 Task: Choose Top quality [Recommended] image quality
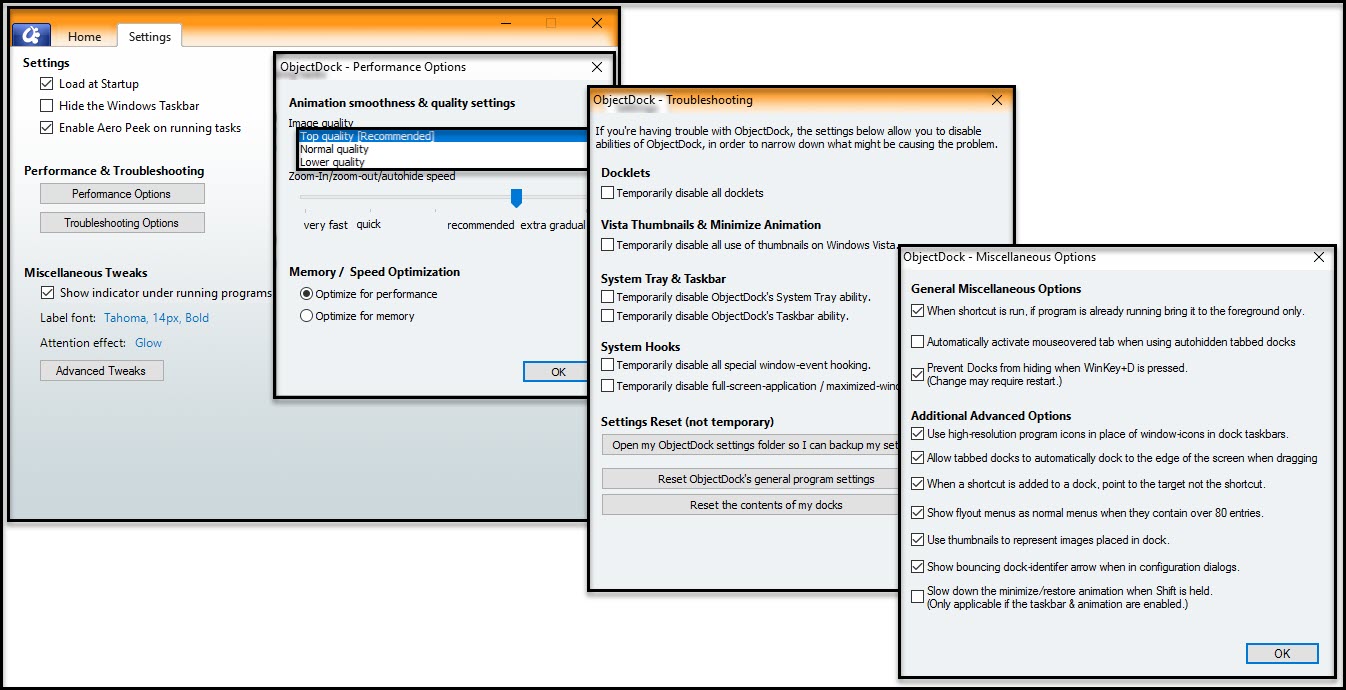click(443, 136)
